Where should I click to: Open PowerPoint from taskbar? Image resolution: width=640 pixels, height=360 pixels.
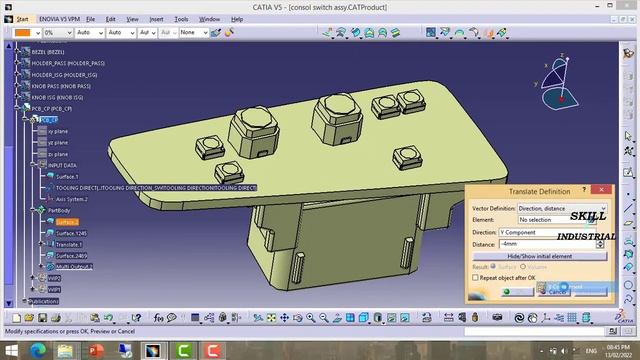[x=96, y=351]
